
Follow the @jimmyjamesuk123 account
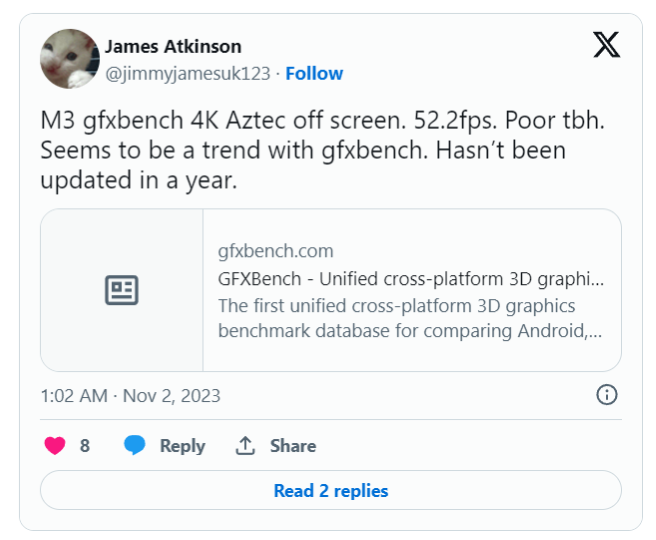(314, 73)
